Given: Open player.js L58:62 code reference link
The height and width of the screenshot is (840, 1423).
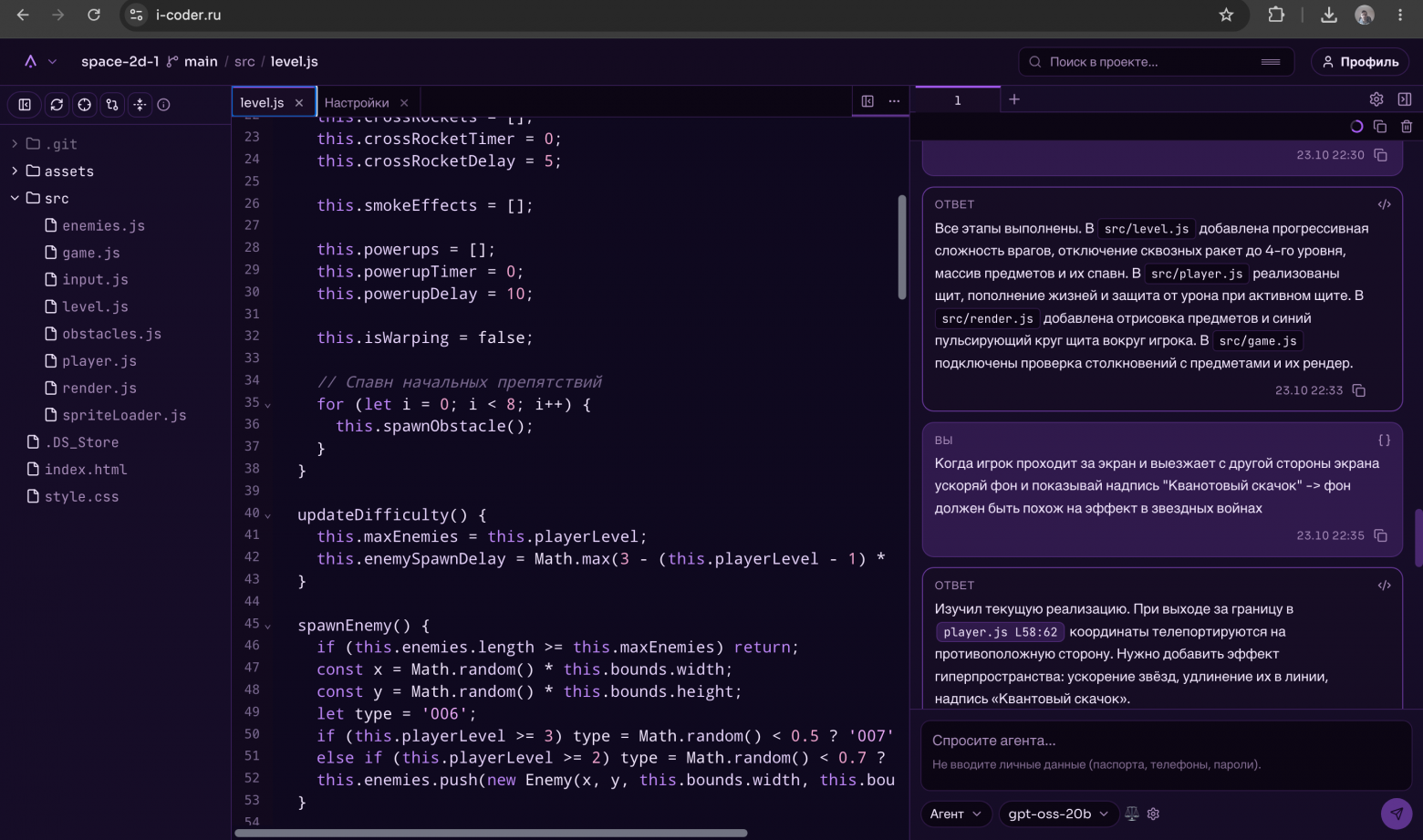Looking at the screenshot, I should (x=1000, y=632).
